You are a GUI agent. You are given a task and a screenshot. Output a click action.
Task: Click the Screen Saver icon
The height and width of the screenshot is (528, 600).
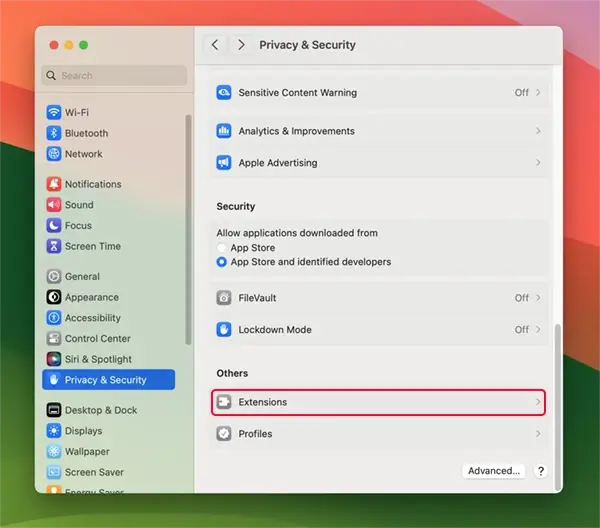tap(54, 472)
